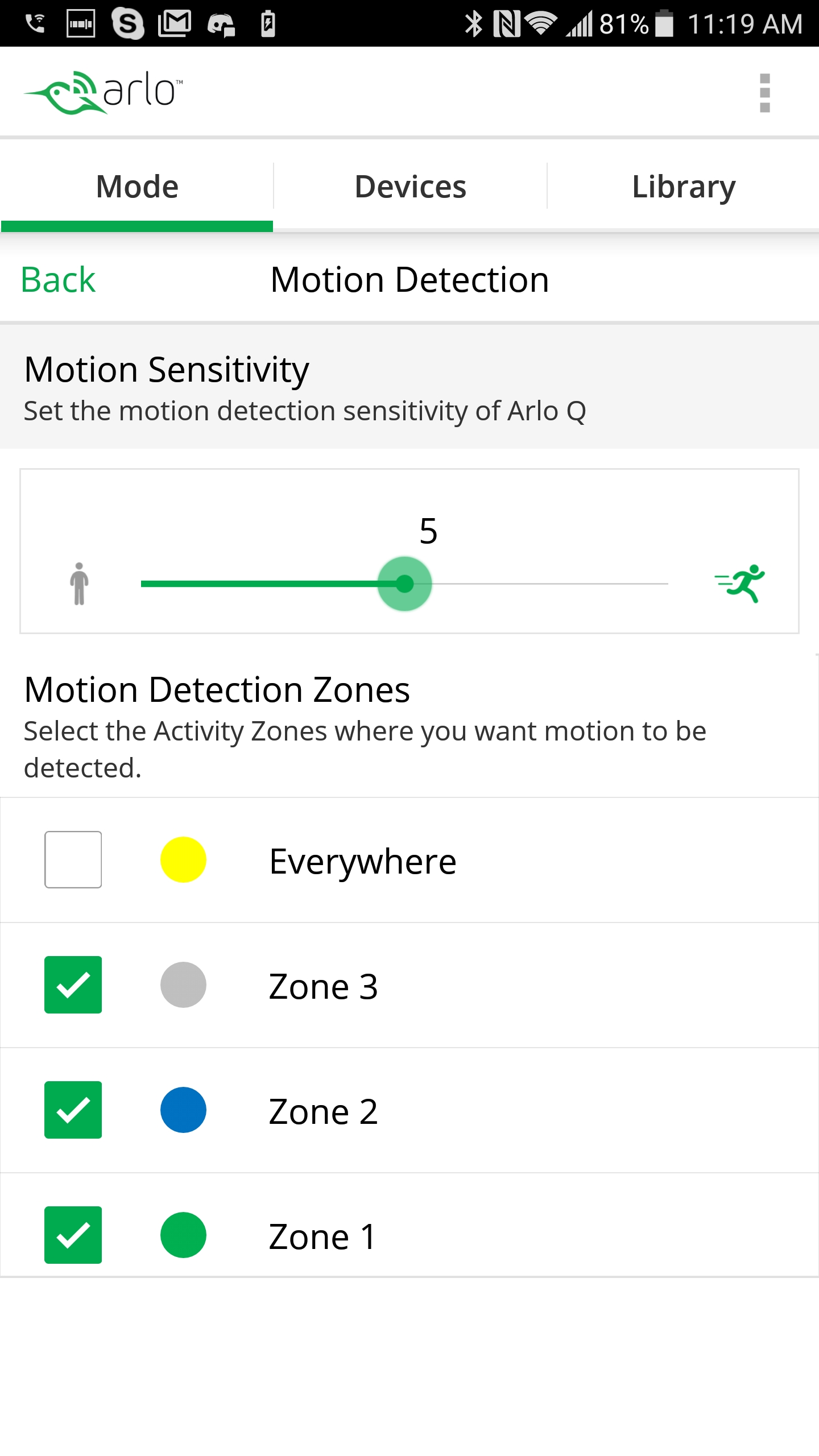Go Back from Motion Detection

tap(58, 280)
